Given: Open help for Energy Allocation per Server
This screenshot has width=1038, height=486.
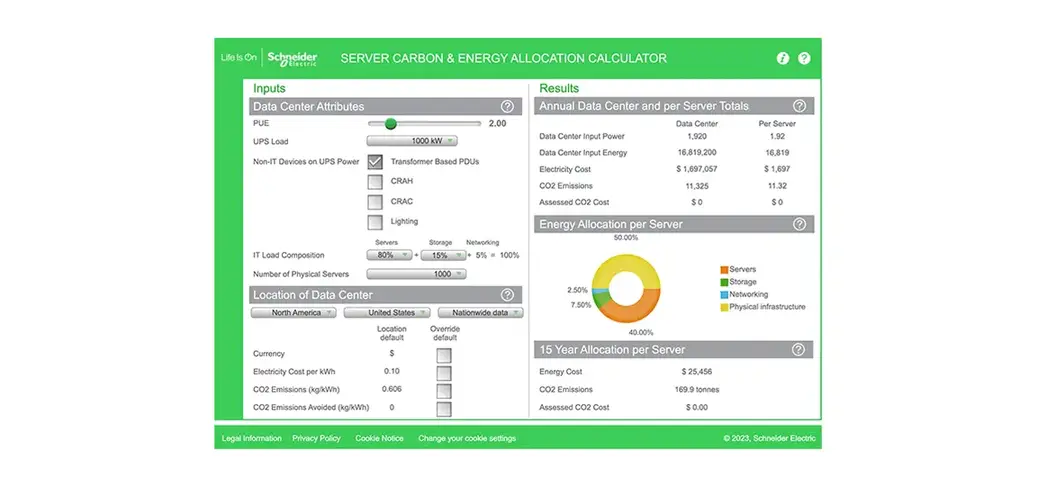Looking at the screenshot, I should (x=799, y=224).
